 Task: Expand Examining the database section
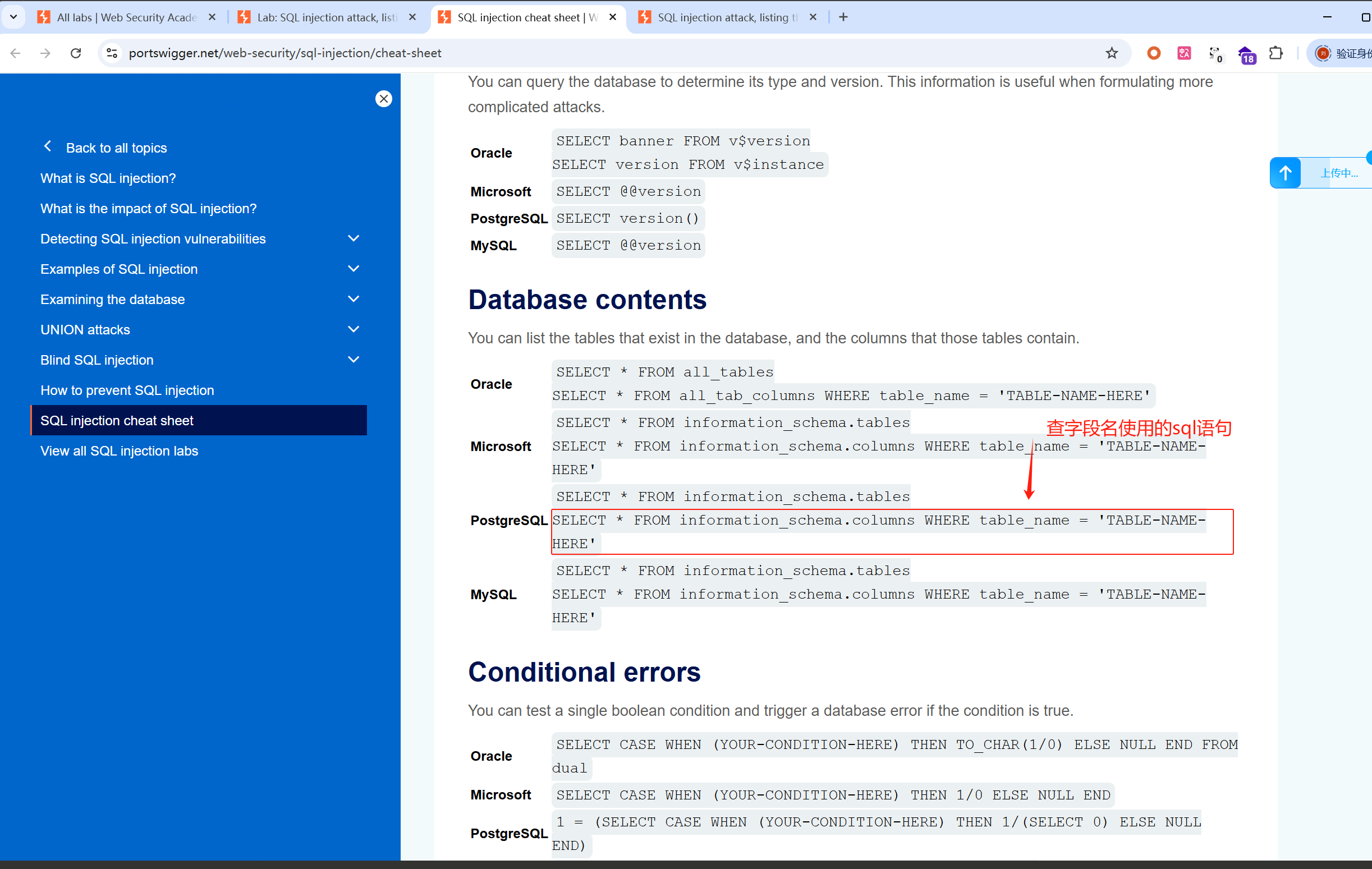pyautogui.click(x=354, y=299)
